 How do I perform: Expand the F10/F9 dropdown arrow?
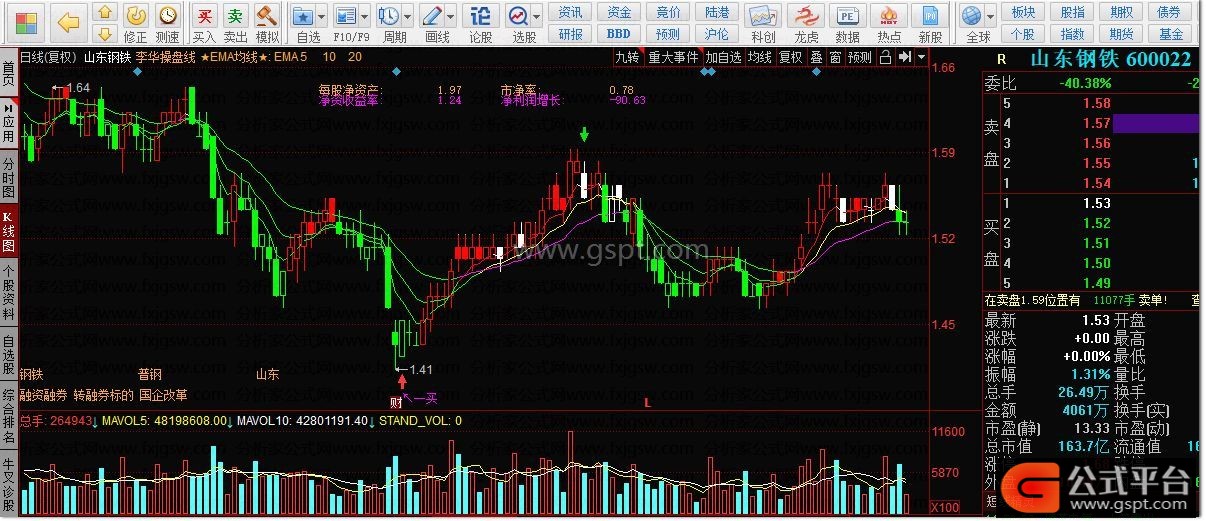tap(366, 17)
